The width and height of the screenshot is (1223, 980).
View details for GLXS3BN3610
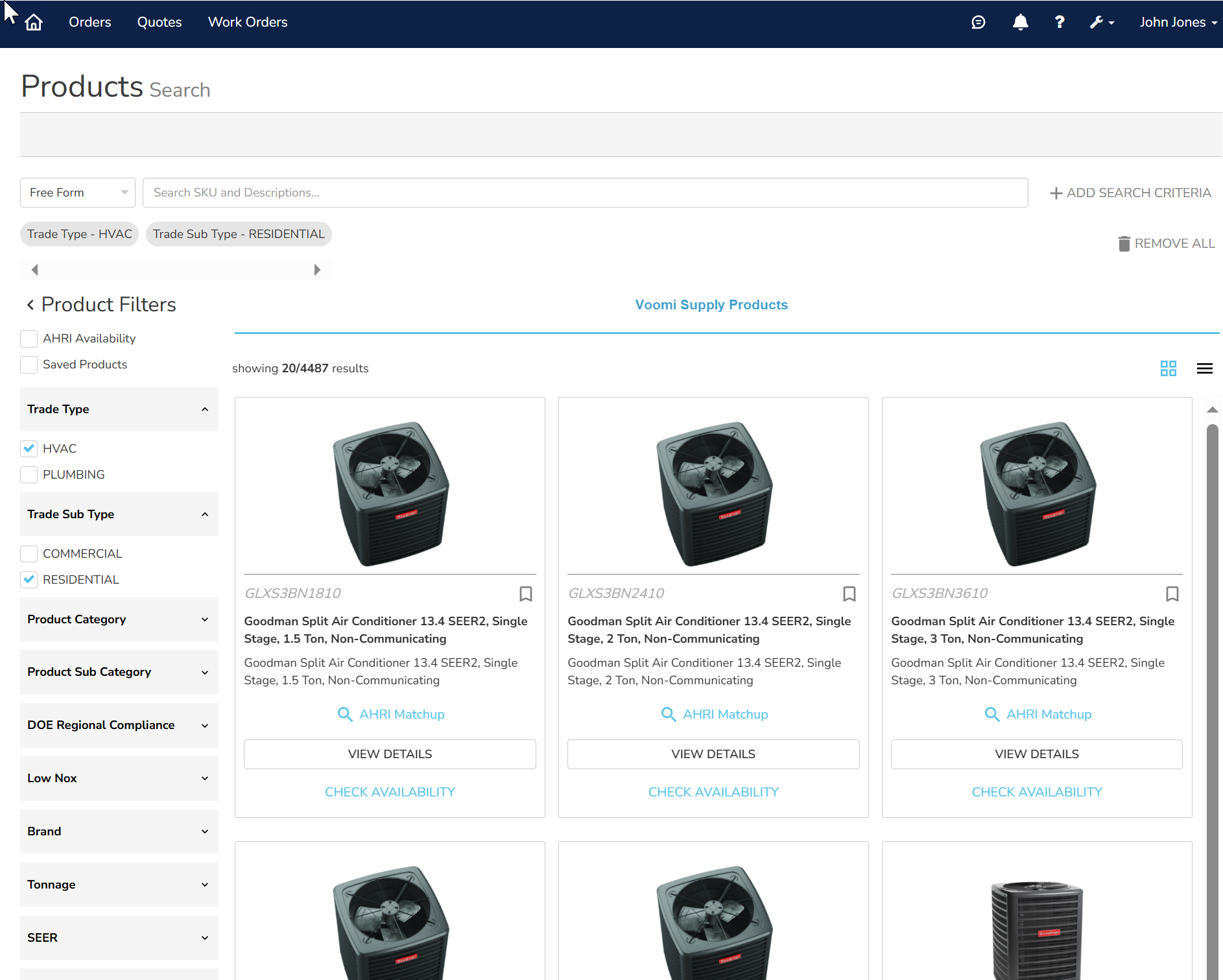pos(1037,754)
